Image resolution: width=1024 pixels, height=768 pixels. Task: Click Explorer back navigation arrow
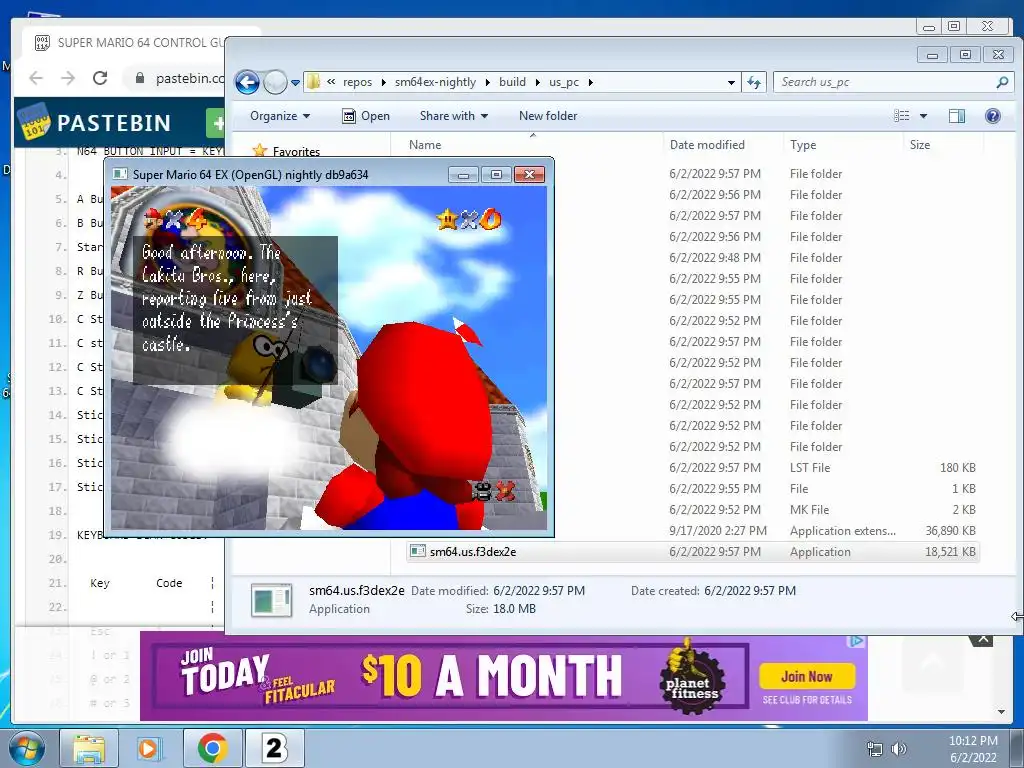(247, 82)
